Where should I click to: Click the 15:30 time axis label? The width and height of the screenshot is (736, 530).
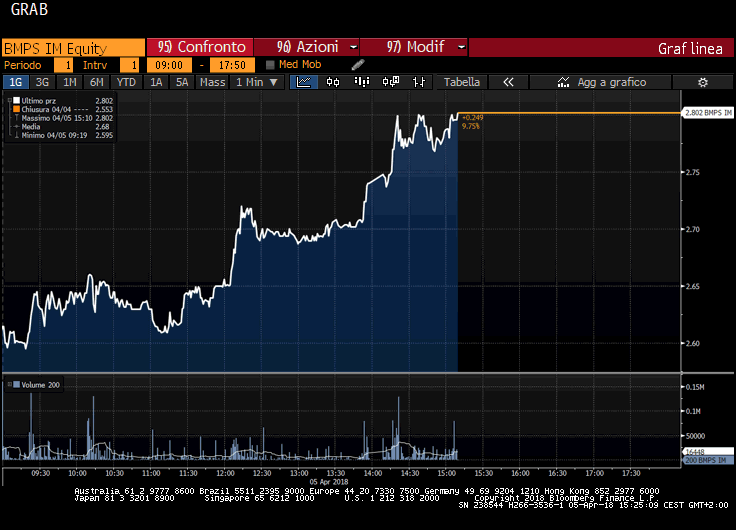click(x=483, y=473)
